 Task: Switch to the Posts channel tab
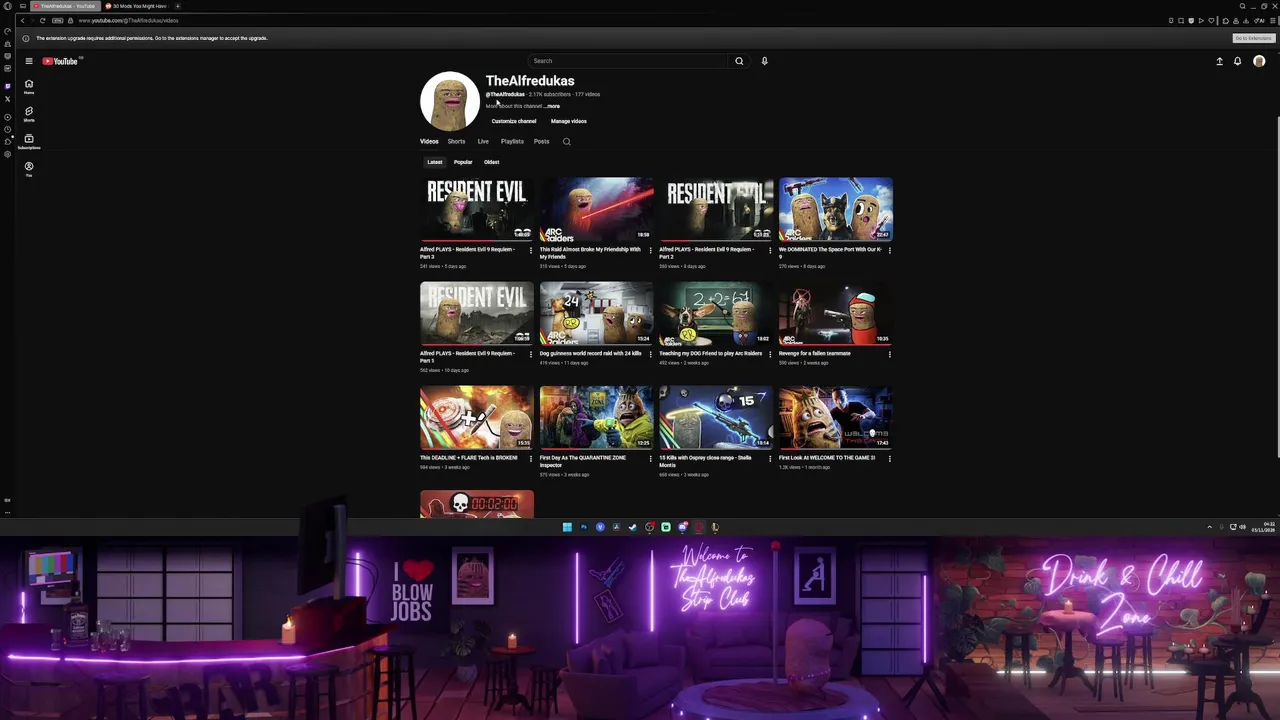tap(541, 141)
